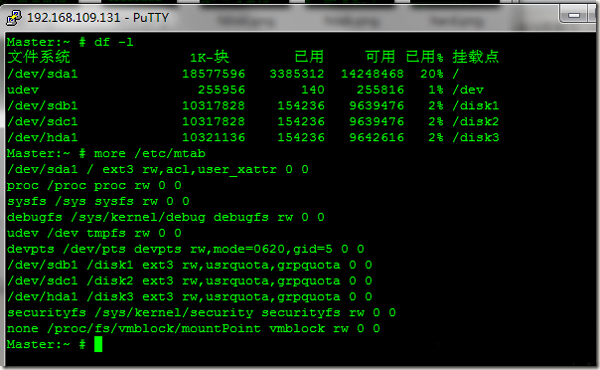
Task: Click the 18577596 block count value
Action: [x=214, y=74]
